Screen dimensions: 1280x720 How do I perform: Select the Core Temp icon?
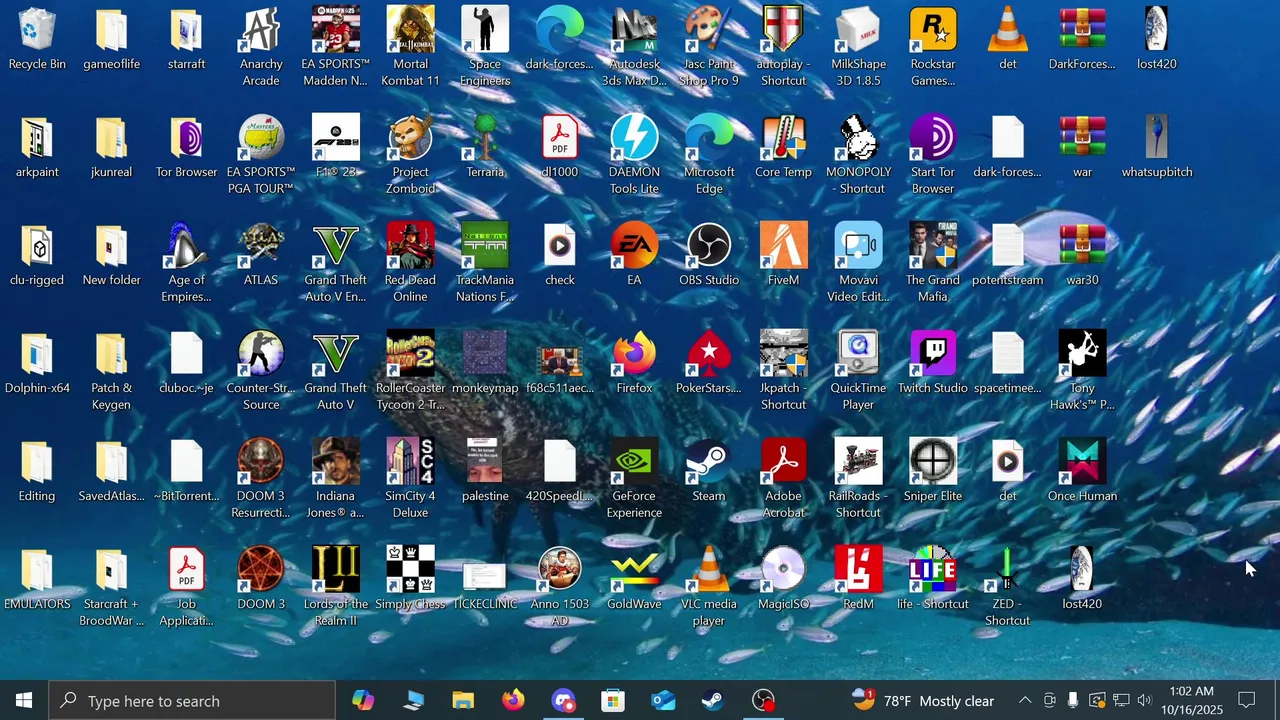point(783,148)
